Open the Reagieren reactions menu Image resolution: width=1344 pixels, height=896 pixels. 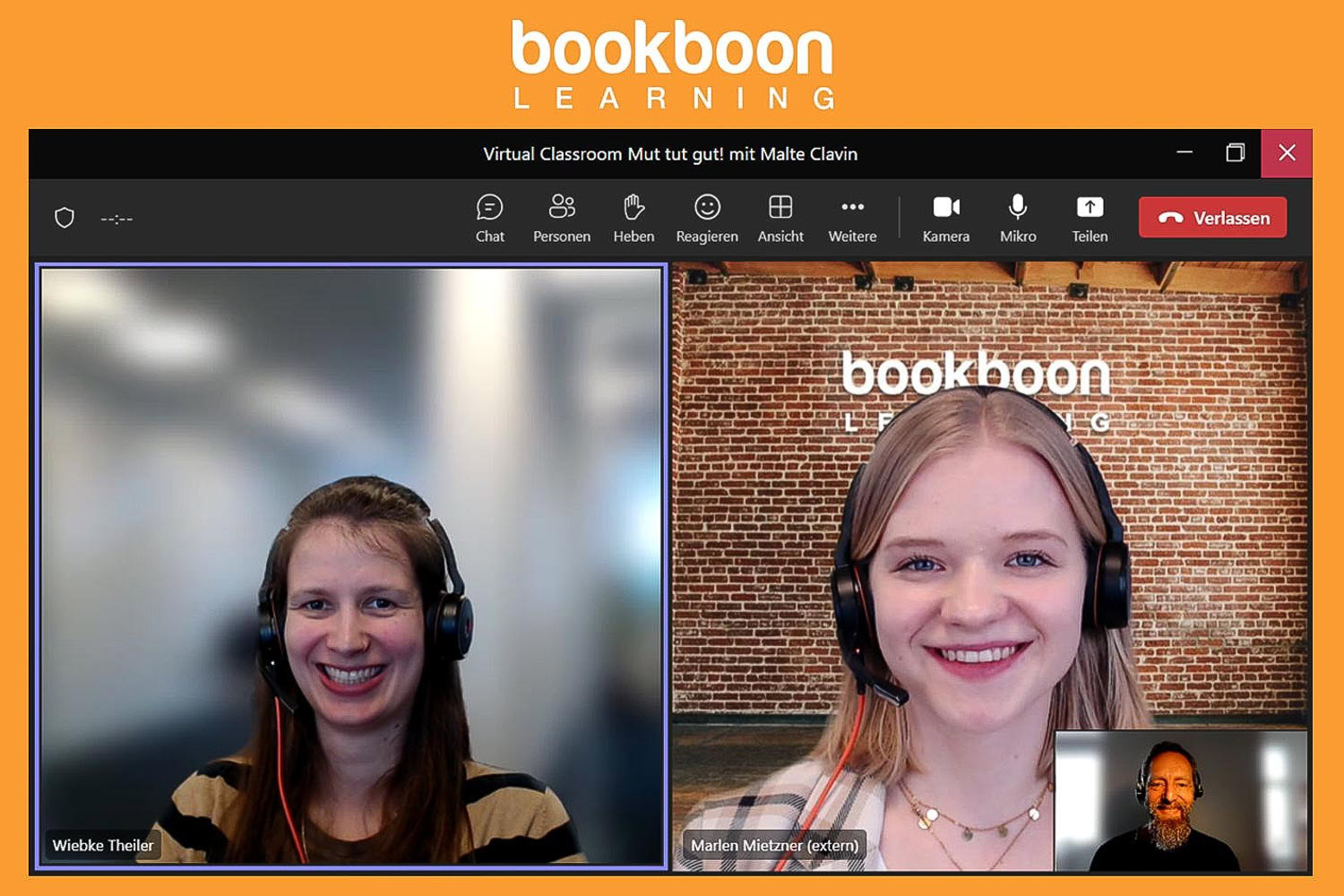tap(707, 218)
